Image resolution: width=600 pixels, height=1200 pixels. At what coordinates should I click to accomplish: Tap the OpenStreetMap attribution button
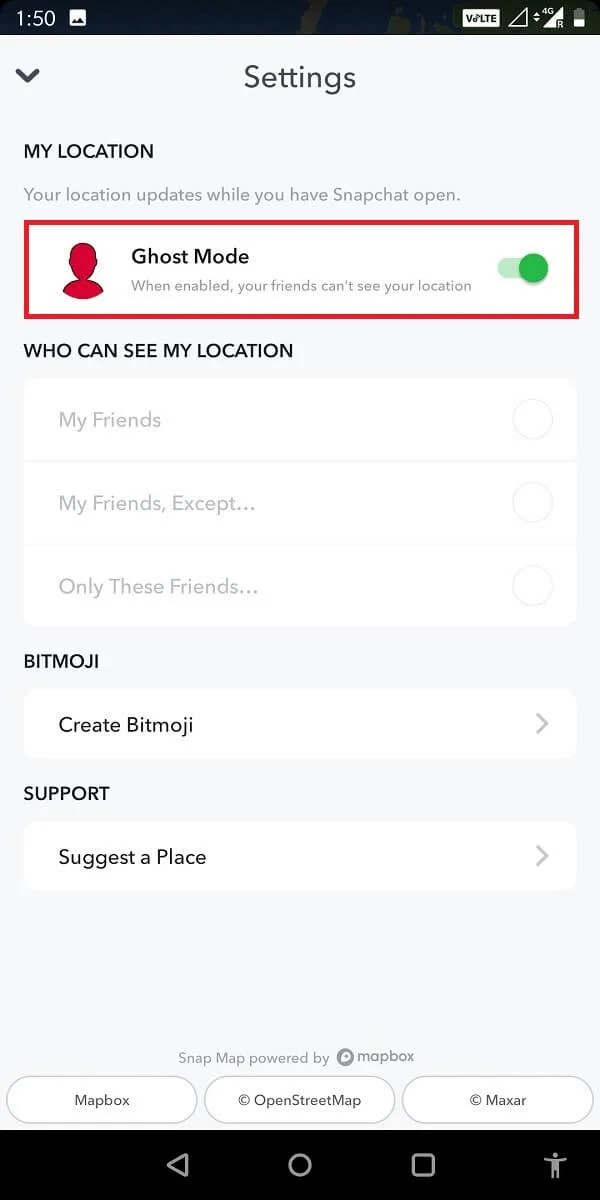click(x=299, y=1099)
